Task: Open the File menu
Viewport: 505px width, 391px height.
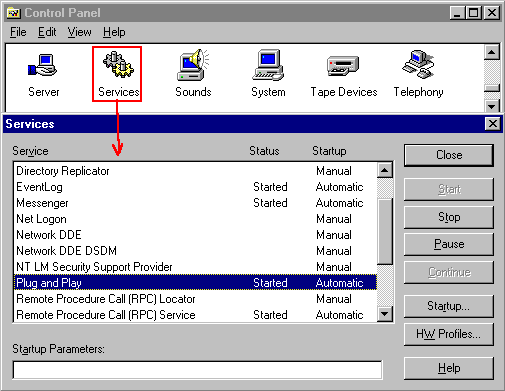Action: pos(18,32)
